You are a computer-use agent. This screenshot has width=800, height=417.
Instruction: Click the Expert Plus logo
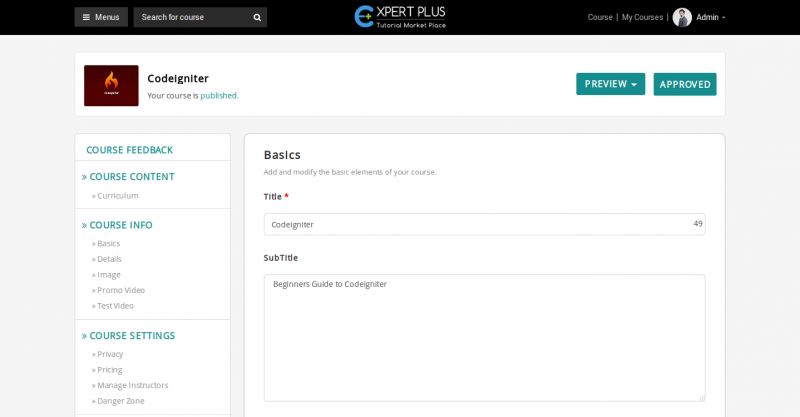point(400,17)
